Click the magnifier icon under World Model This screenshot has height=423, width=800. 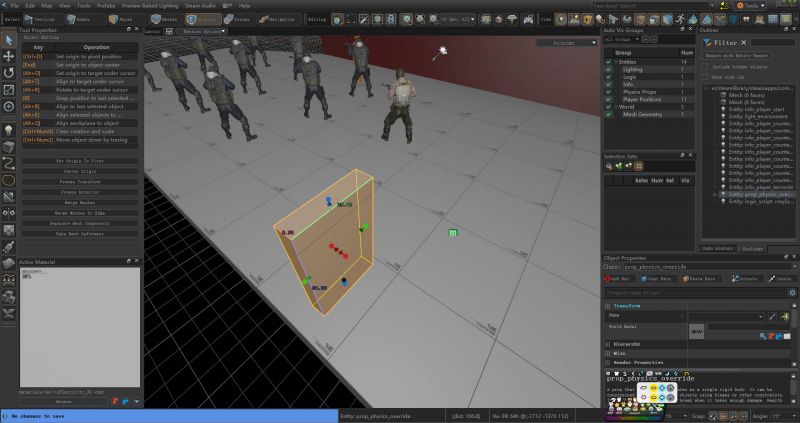pos(763,336)
